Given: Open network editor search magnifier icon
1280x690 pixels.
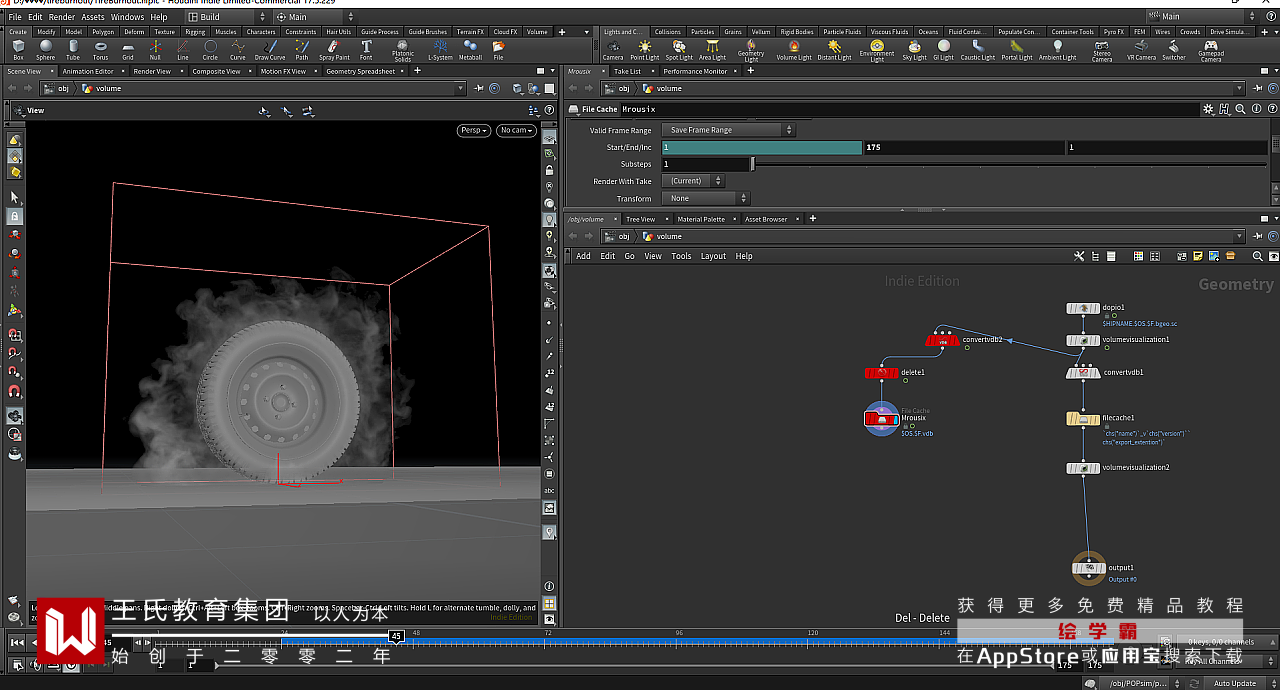Looking at the screenshot, I should pos(1257,256).
